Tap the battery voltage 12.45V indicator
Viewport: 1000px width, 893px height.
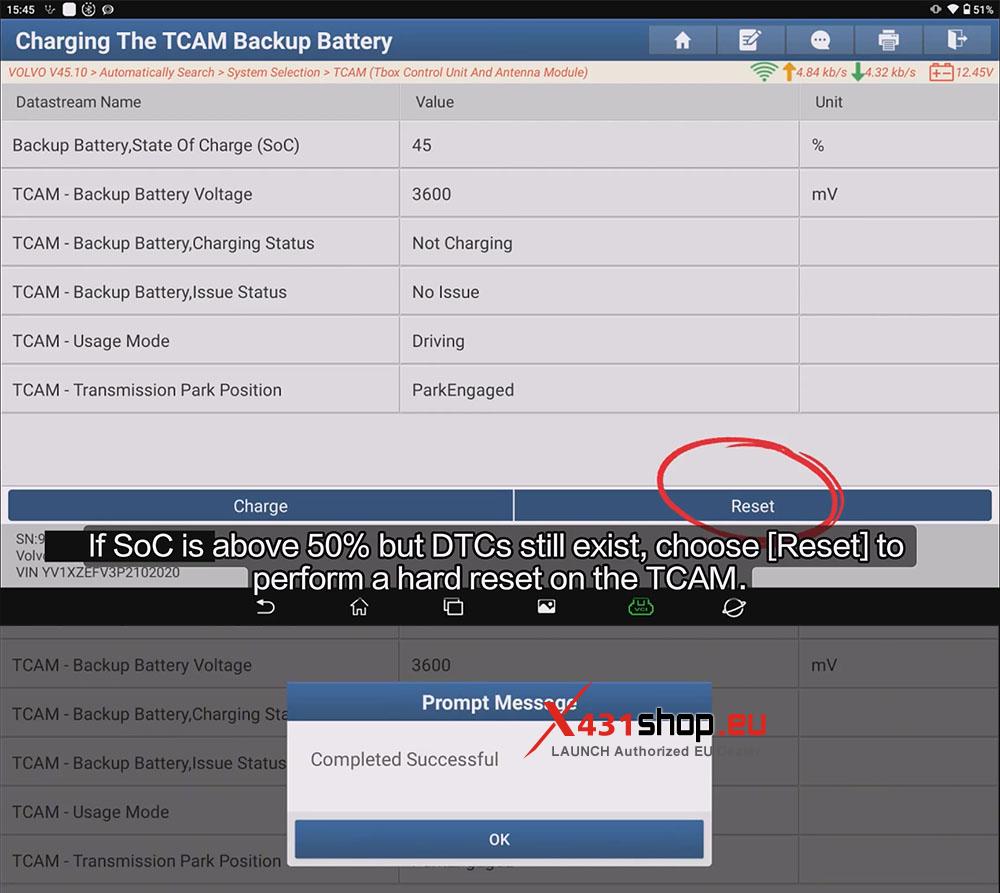960,72
